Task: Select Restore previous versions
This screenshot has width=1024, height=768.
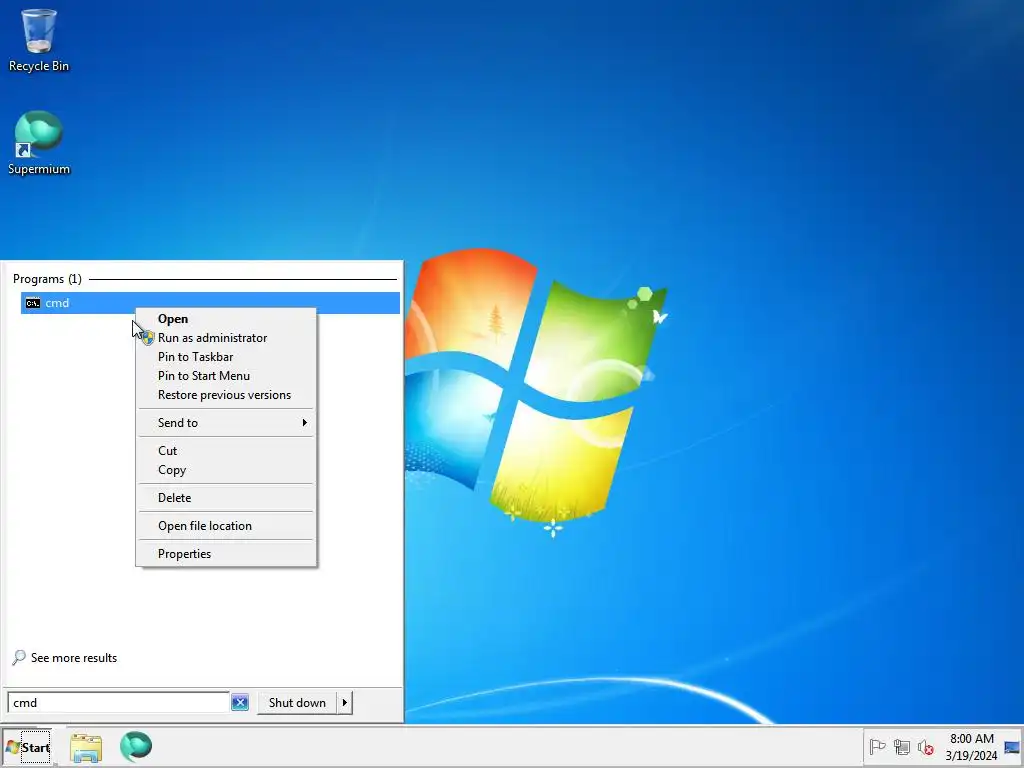Action: click(226, 394)
